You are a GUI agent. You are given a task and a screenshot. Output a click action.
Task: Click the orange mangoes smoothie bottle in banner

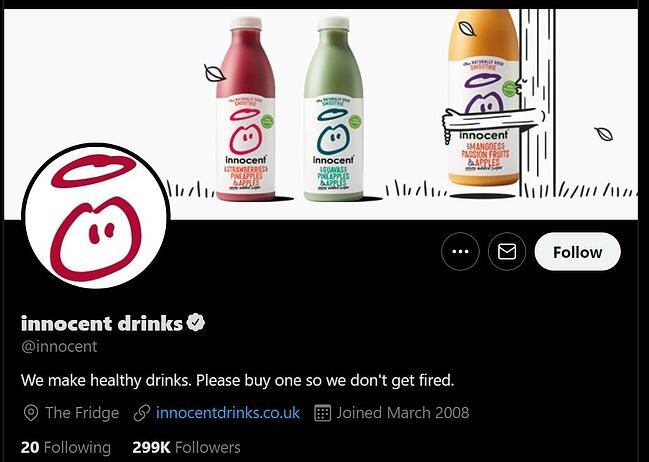483,98
